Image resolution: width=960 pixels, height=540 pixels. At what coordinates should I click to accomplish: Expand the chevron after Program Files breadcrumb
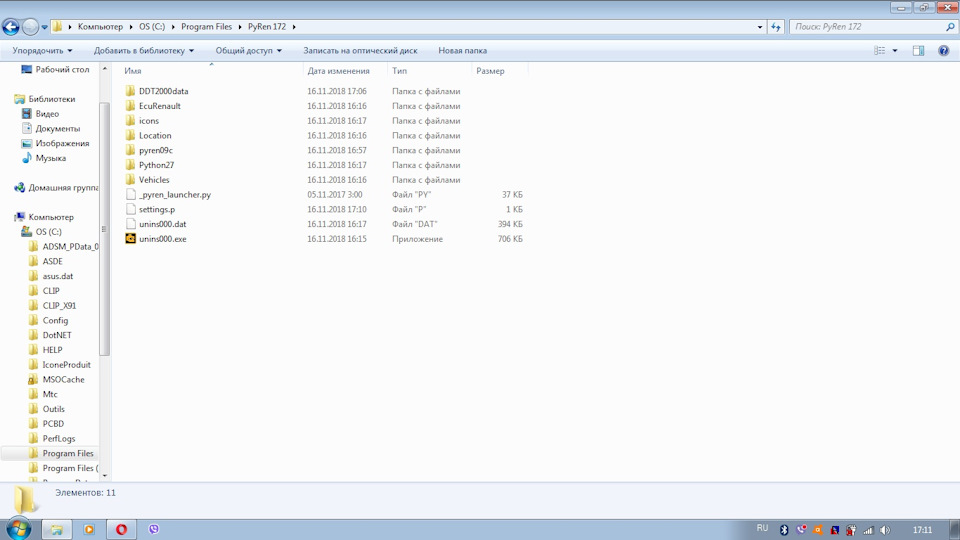click(x=240, y=27)
